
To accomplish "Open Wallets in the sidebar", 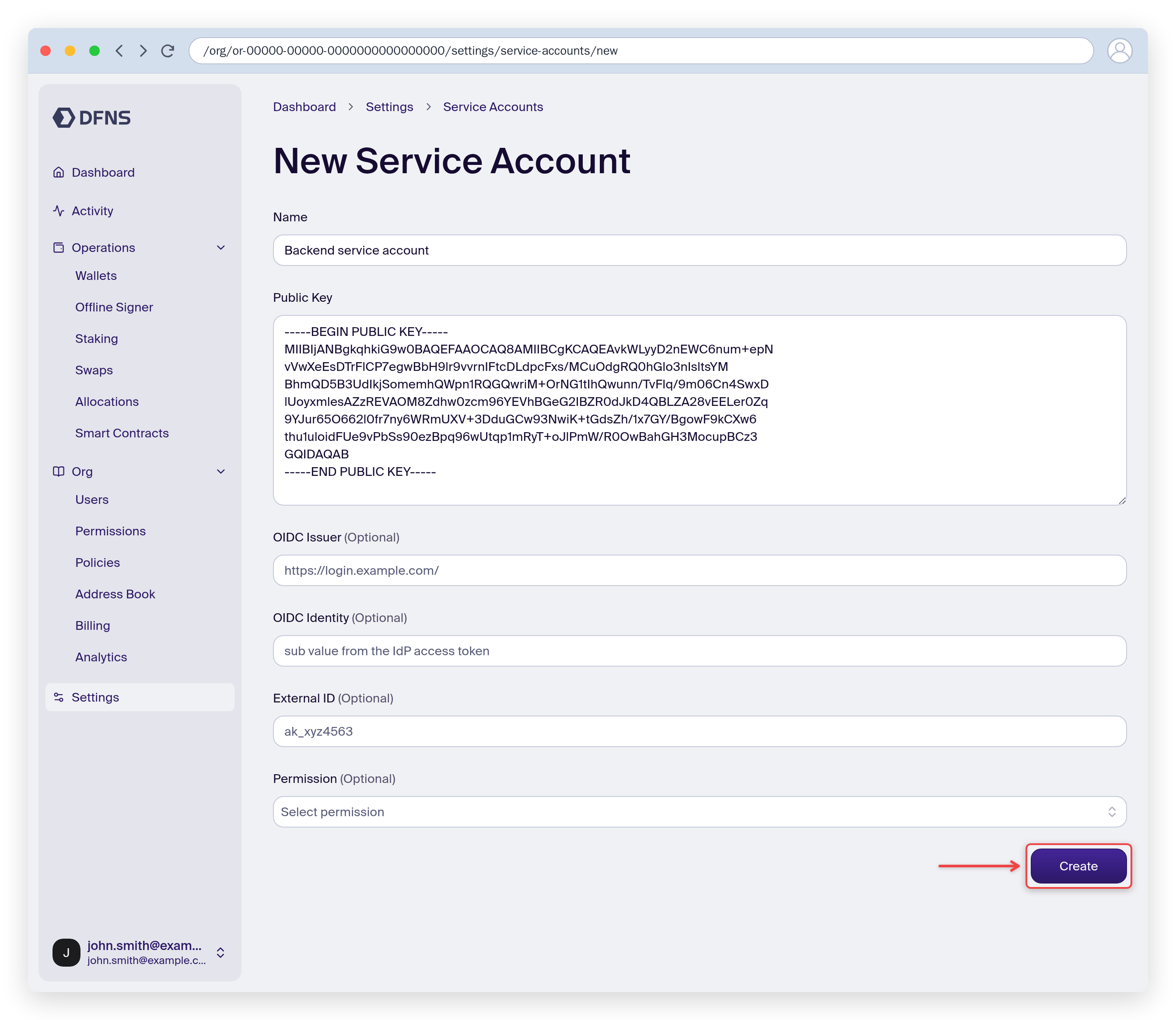I will [x=96, y=276].
